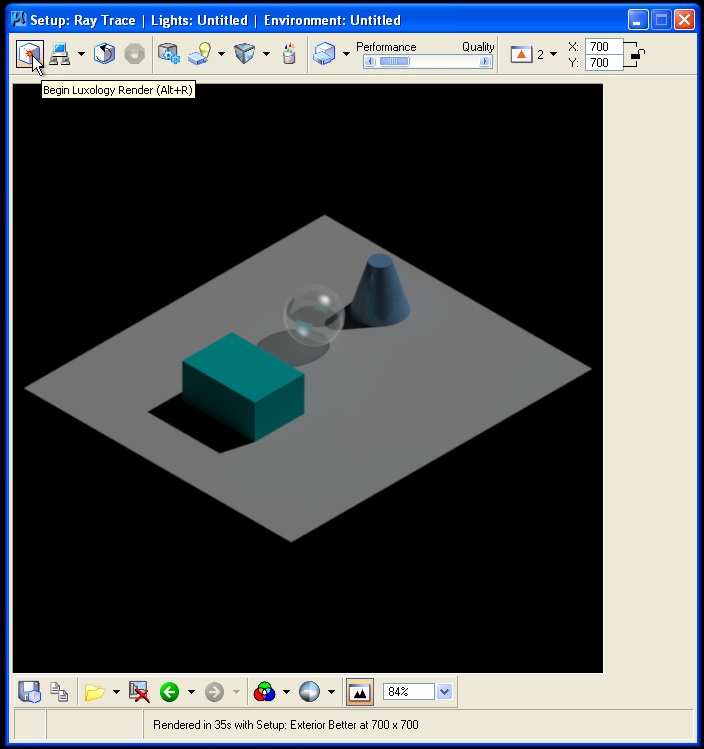Expand the previous image history dropdown
This screenshot has height=749, width=704.
pos(191,692)
